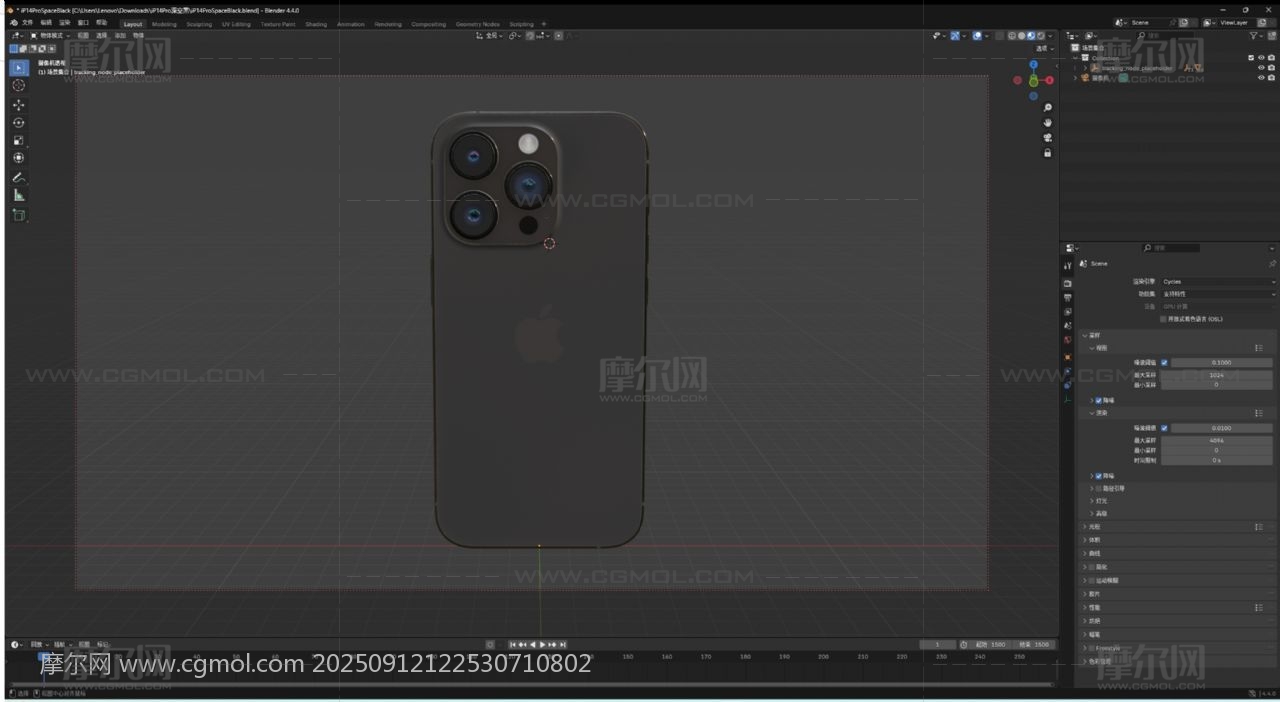Image resolution: width=1280 pixels, height=702 pixels.
Task: Click the lock camera to view icon
Action: (x=1047, y=153)
